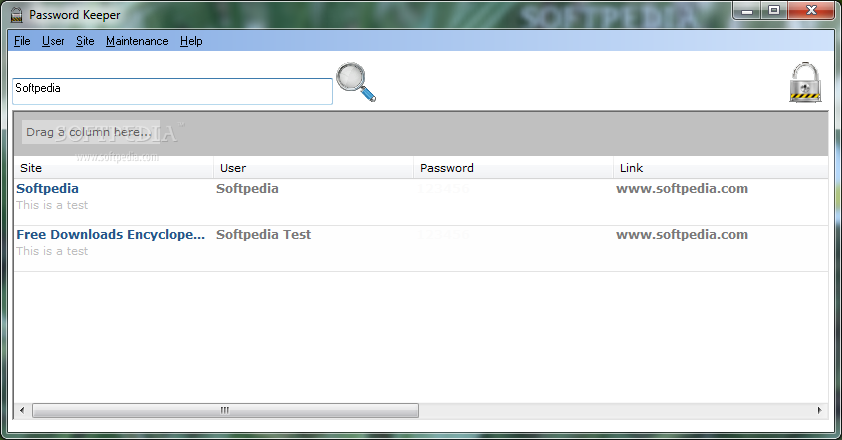Screen dimensions: 842x440
Task: Click the padlock lock icon
Action: (805, 82)
